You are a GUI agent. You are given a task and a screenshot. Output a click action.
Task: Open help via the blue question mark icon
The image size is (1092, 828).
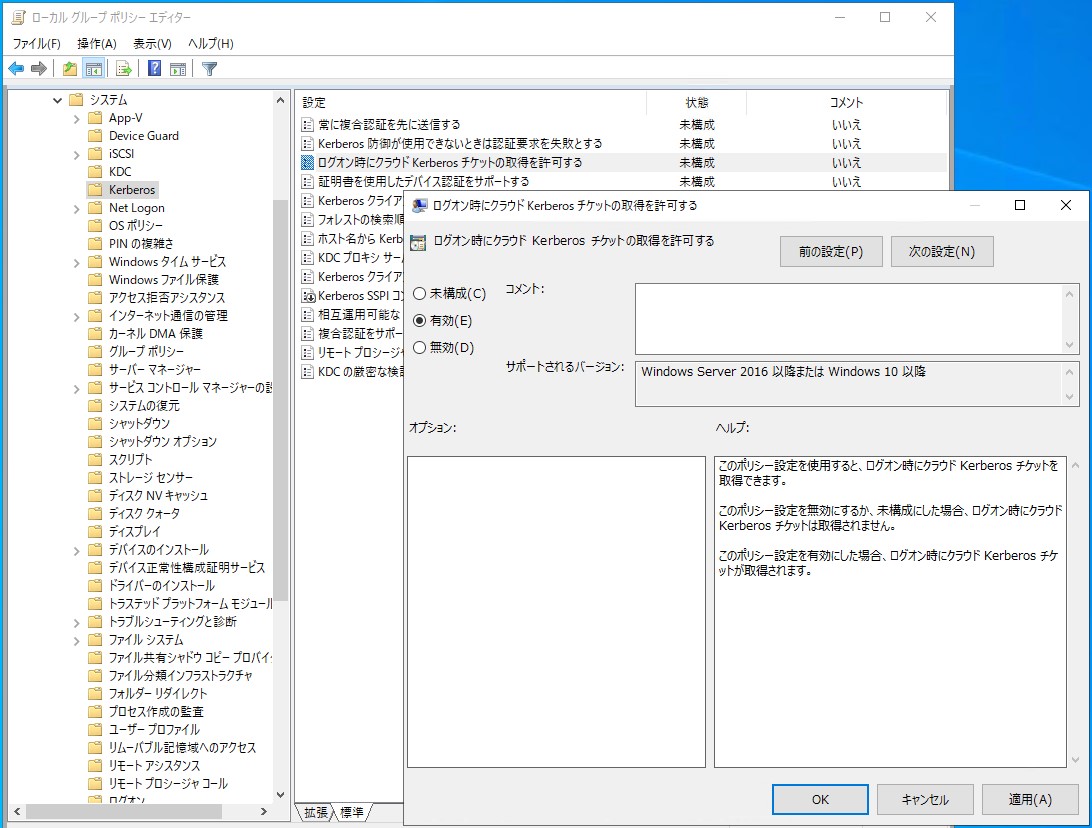pyautogui.click(x=153, y=68)
